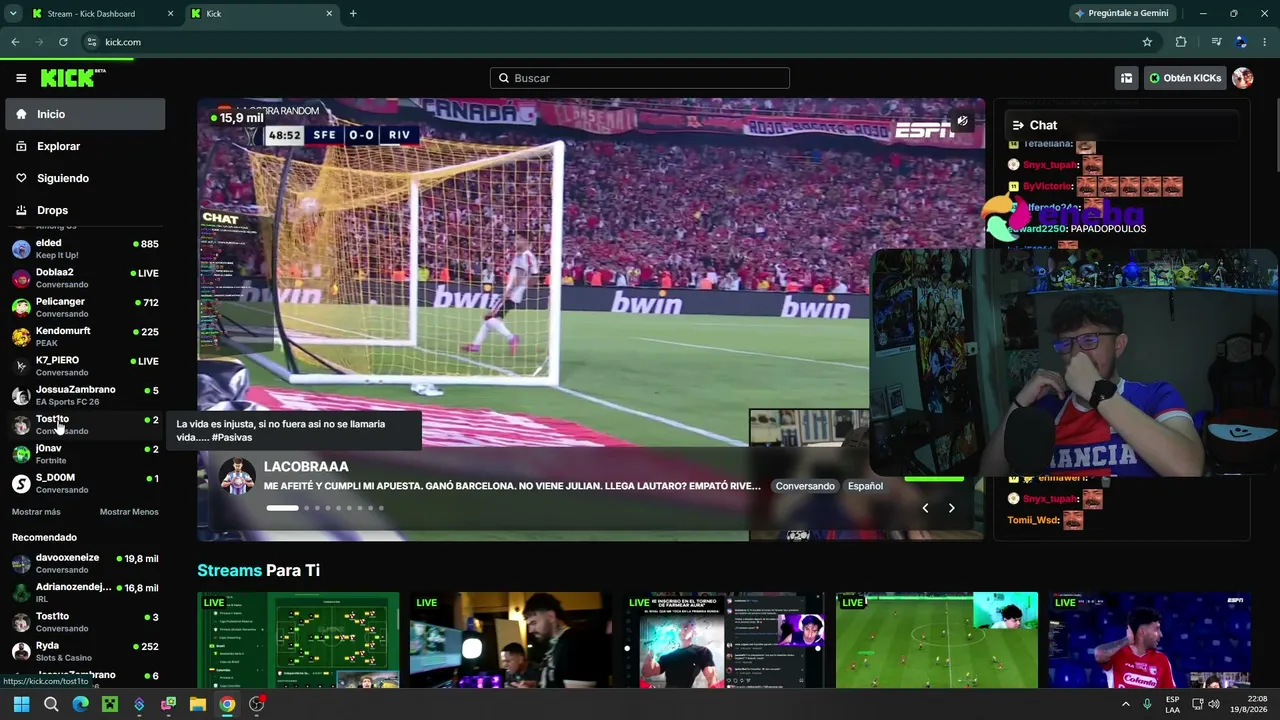
Task: Open the Chrome extensions menu
Action: (x=1181, y=42)
